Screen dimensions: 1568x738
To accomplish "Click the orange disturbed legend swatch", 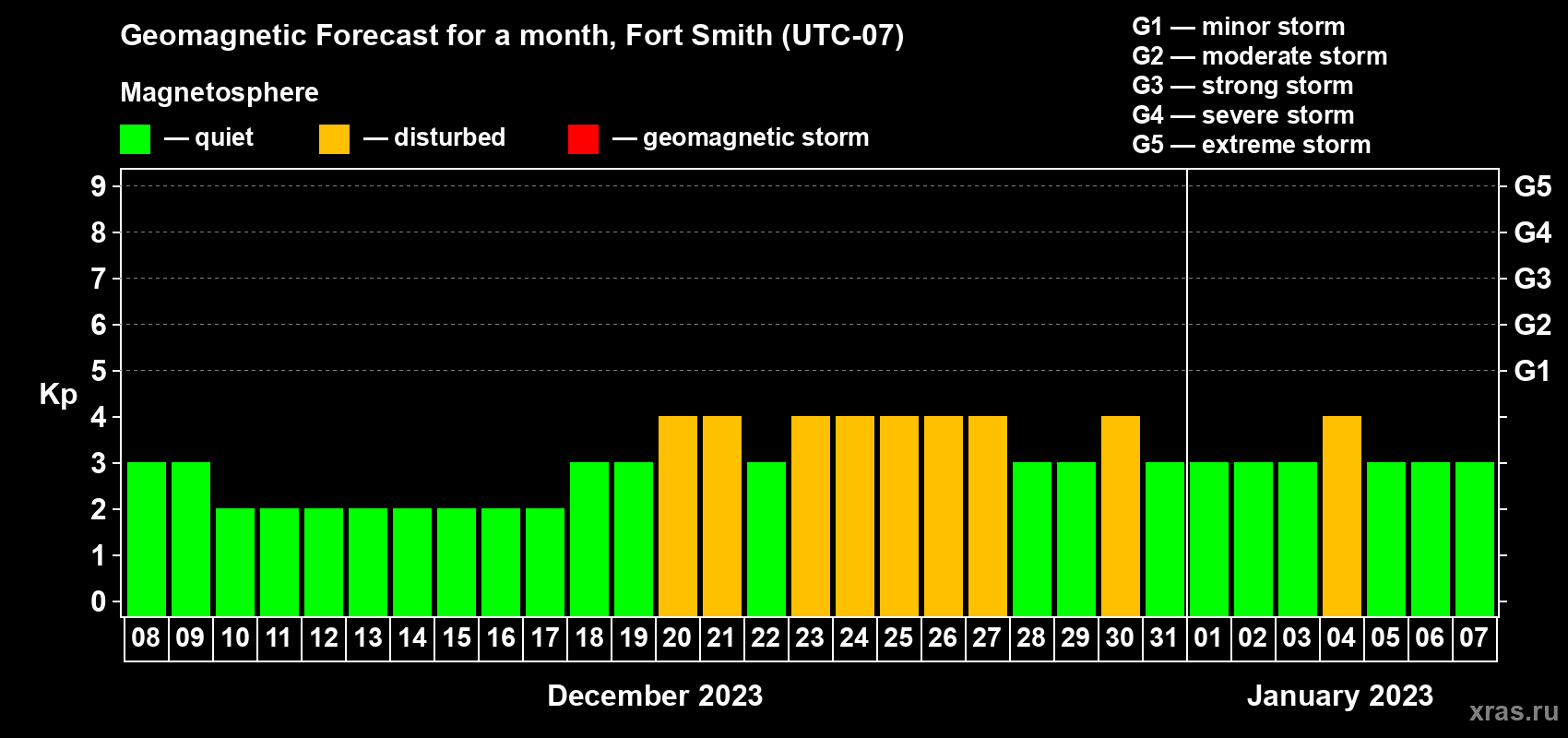I will click(334, 139).
